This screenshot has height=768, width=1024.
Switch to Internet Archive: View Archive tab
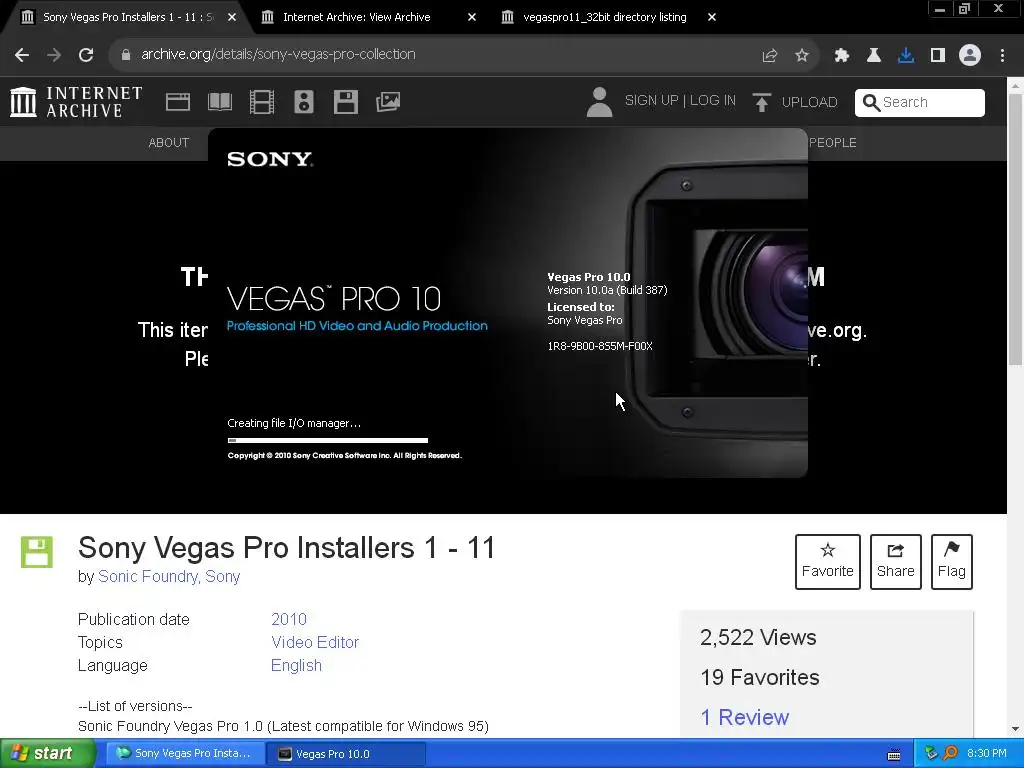coord(357,17)
